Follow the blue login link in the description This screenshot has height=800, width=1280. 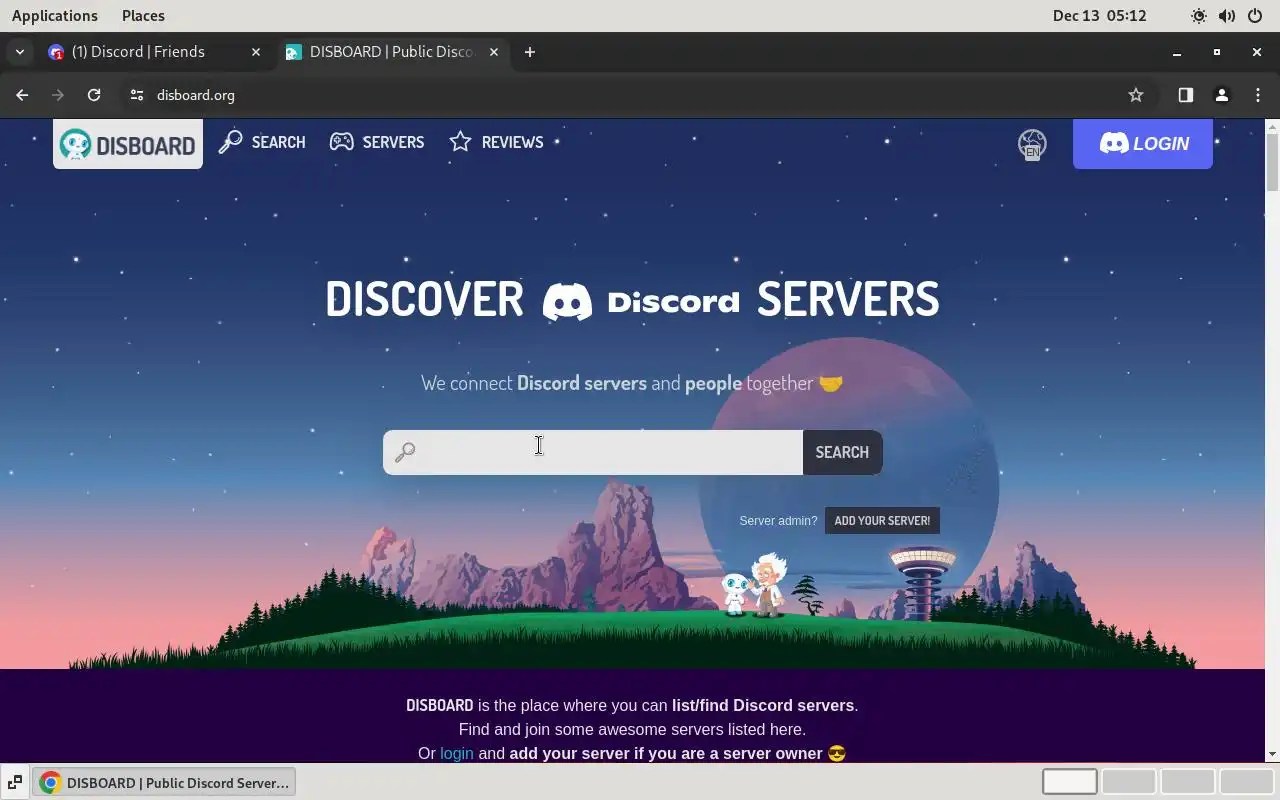[457, 753]
